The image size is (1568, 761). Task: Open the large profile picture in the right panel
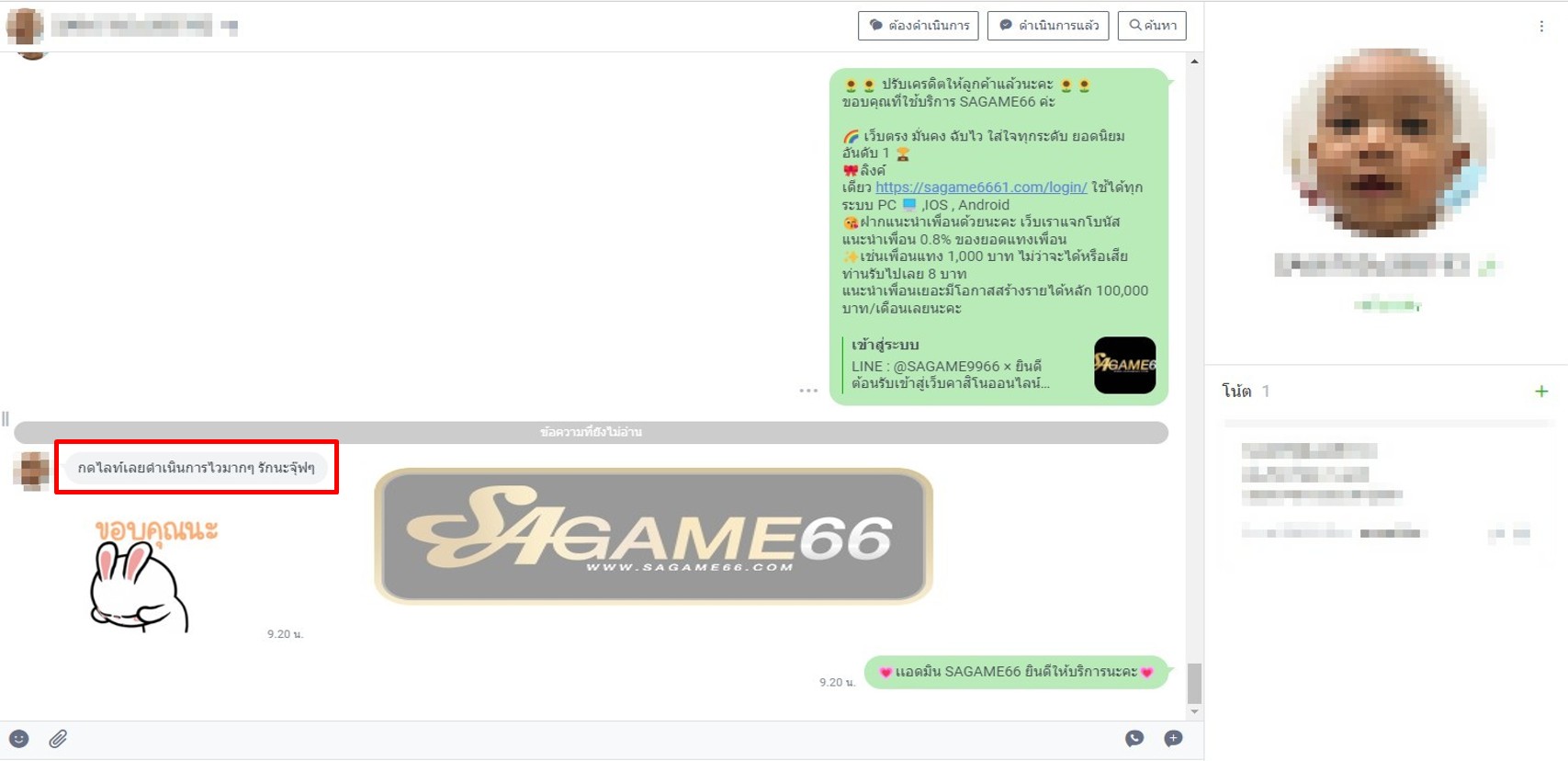point(1387,142)
